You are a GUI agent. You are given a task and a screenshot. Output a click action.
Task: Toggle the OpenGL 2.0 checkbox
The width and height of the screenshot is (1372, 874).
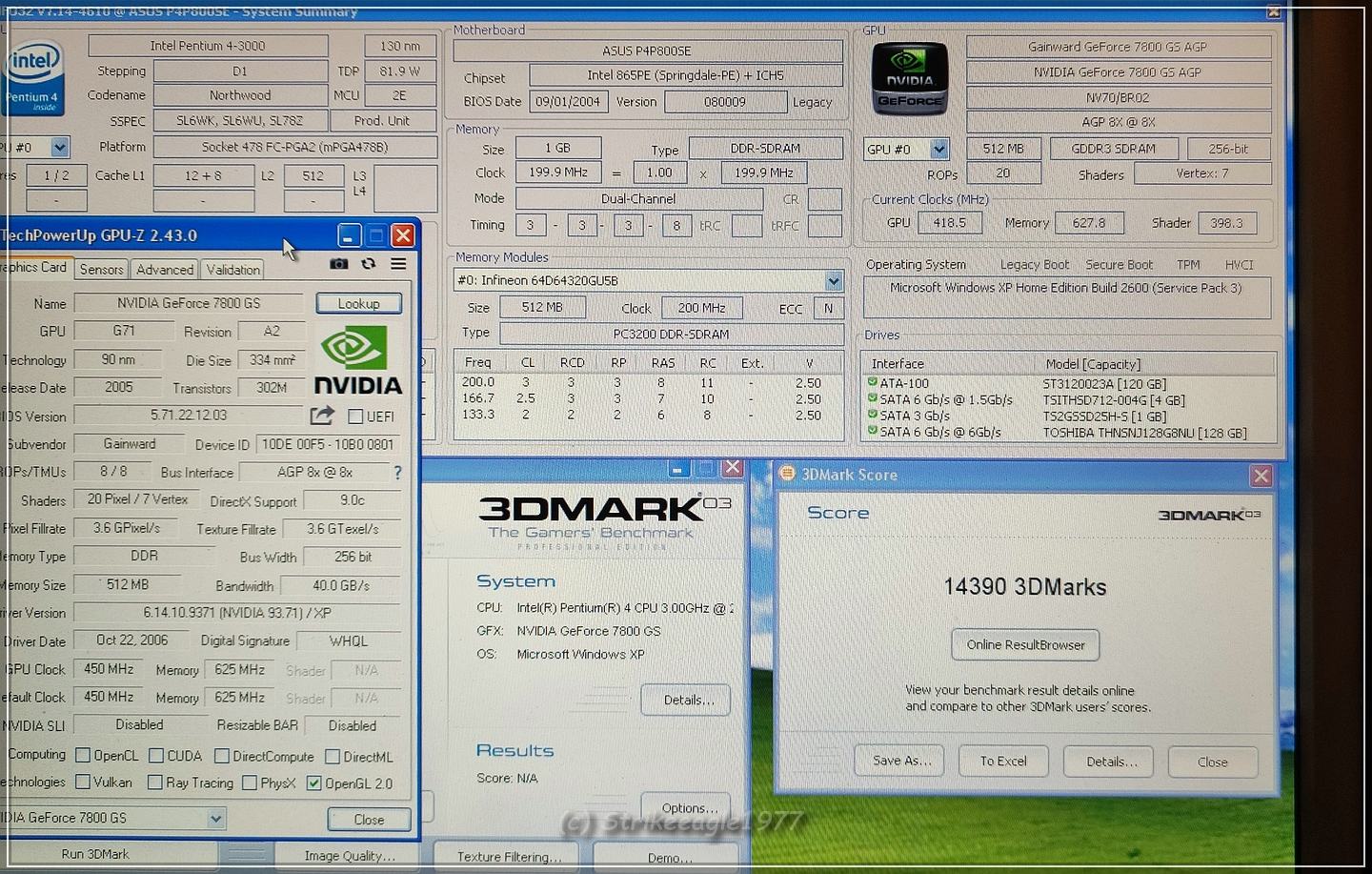coord(313,783)
